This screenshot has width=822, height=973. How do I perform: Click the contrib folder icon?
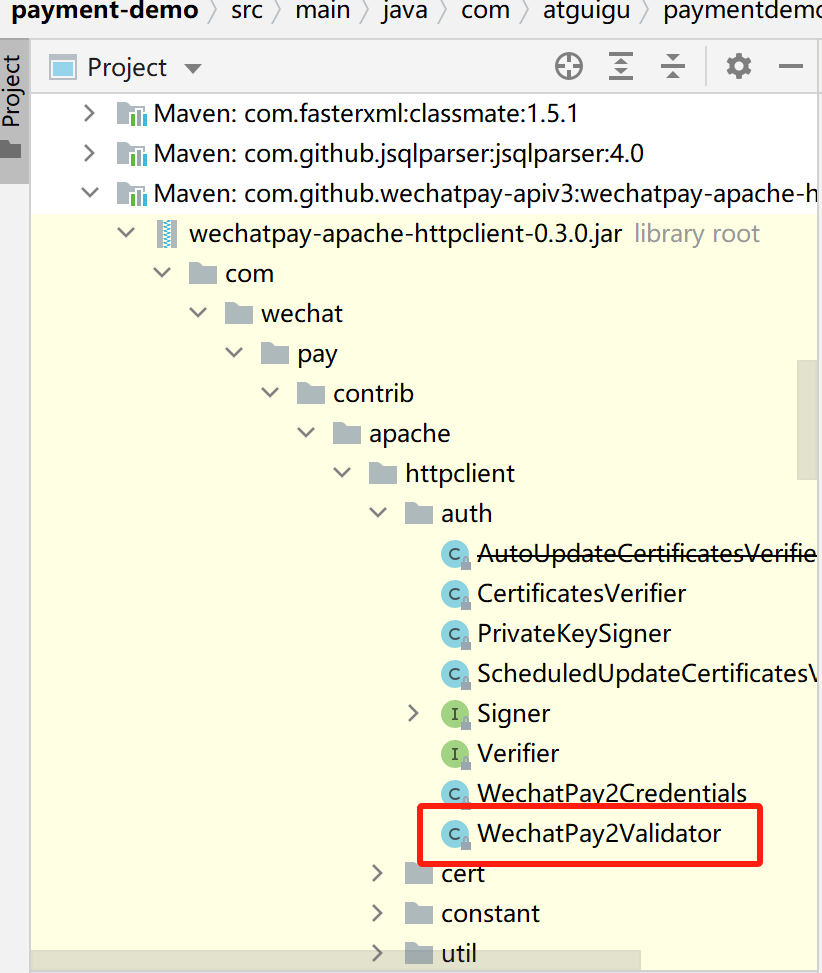[311, 393]
